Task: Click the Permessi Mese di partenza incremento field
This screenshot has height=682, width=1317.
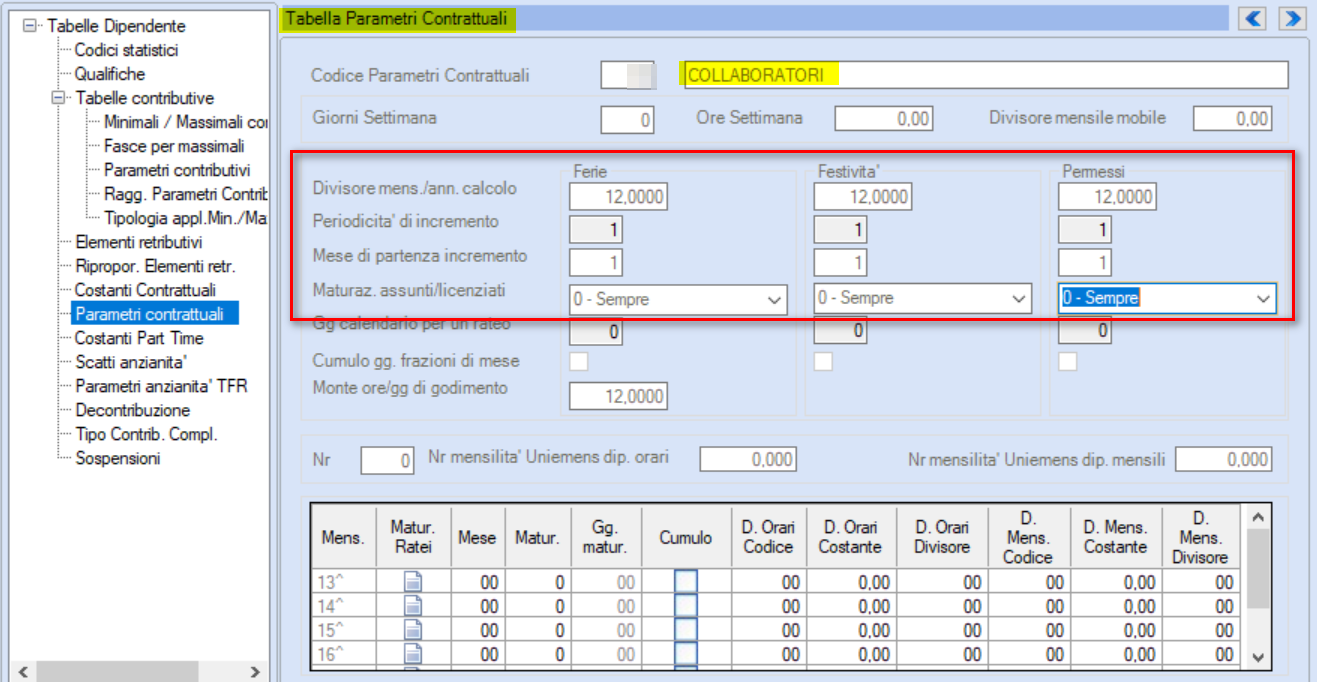Action: click(1085, 263)
